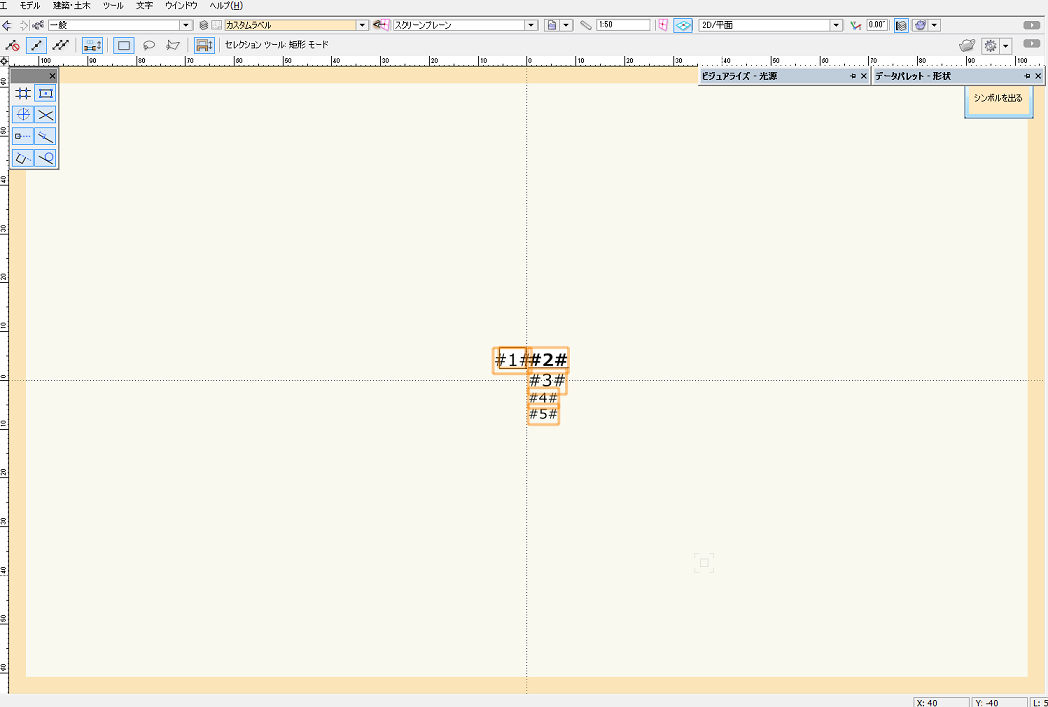Click the disable interactive scaling mode icon
The image size is (1048, 707).
(x=13, y=45)
